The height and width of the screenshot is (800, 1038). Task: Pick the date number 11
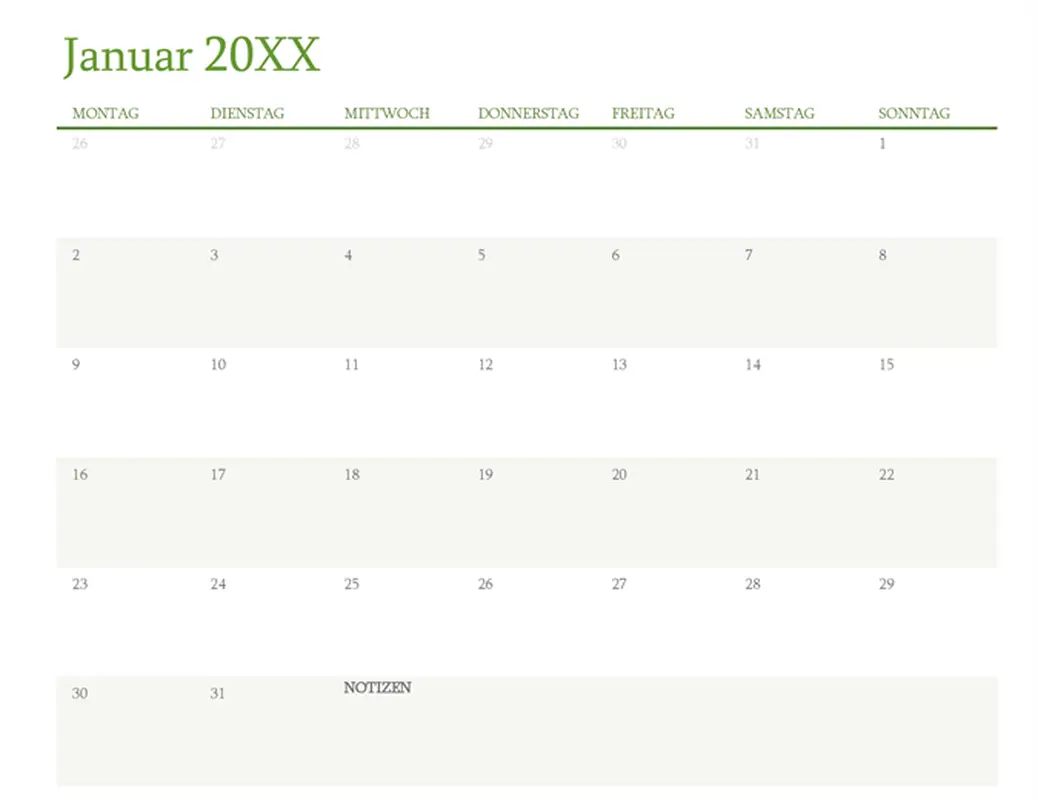[352, 364]
